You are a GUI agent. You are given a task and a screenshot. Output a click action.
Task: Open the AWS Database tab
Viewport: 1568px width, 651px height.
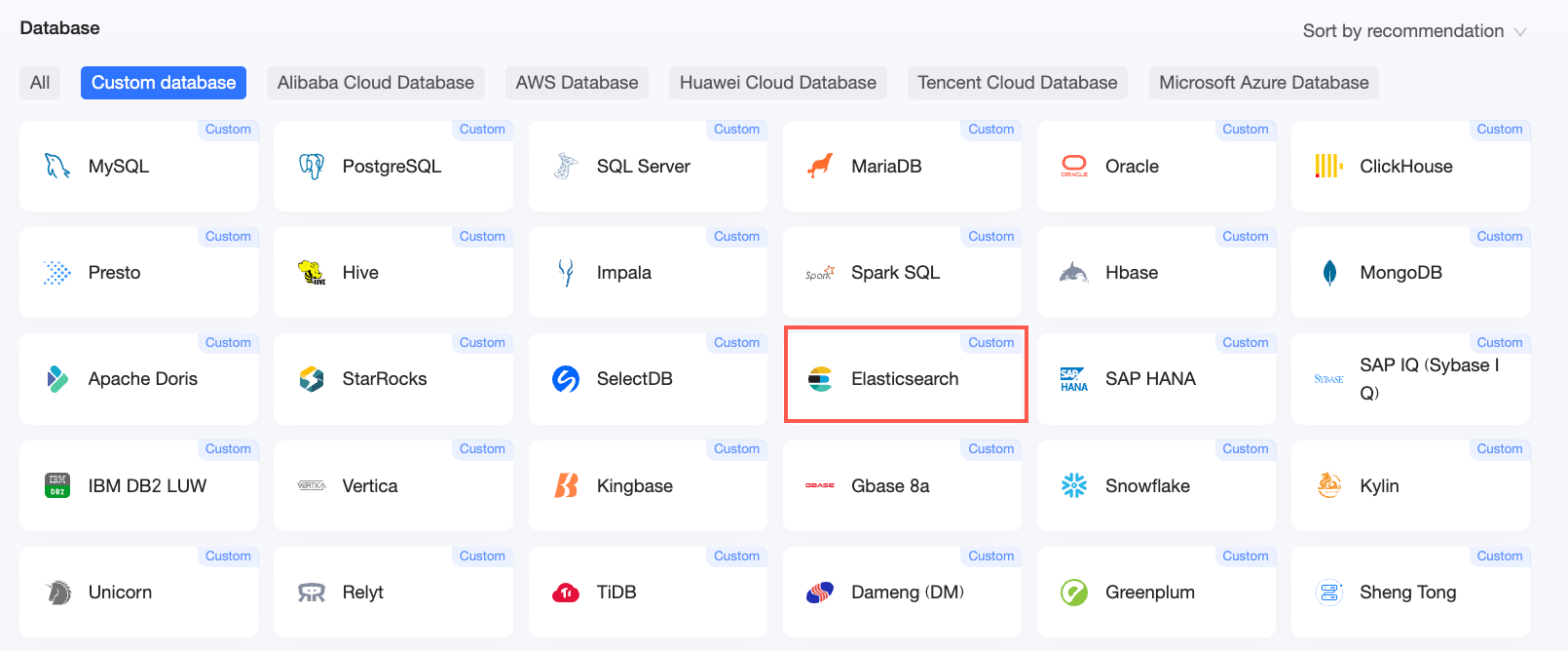tap(578, 83)
